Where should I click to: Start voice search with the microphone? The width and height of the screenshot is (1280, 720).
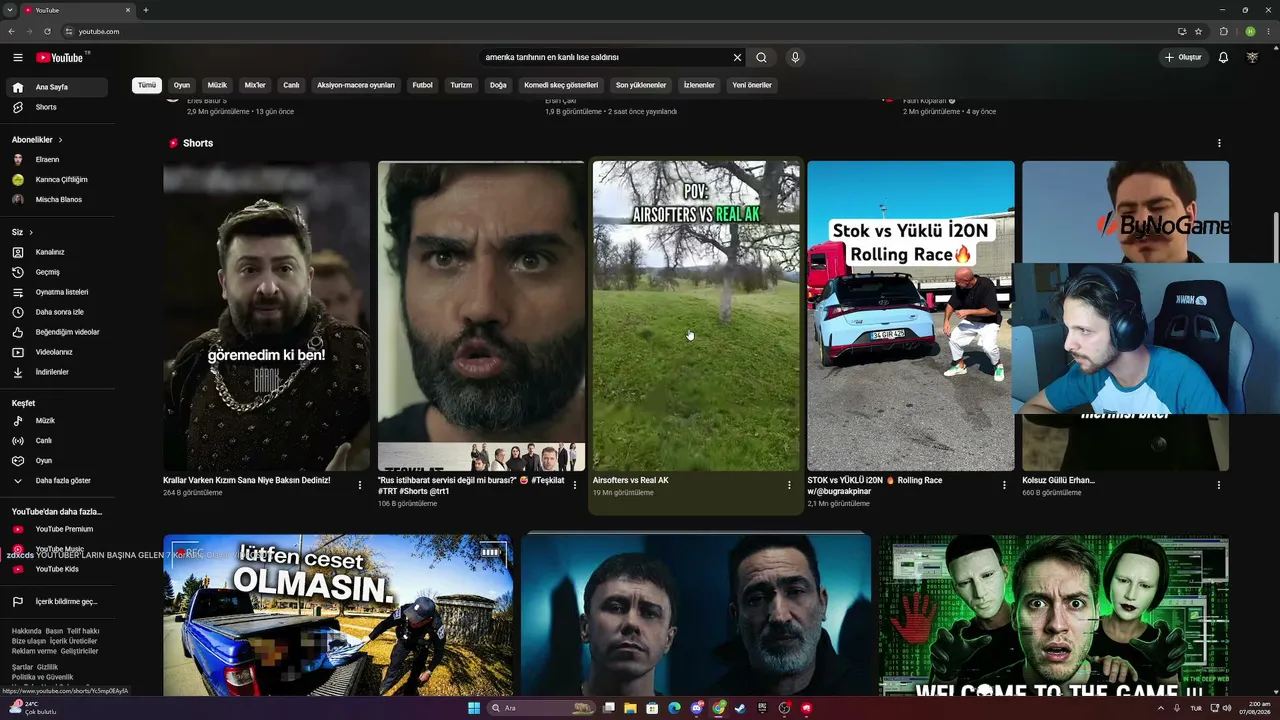[x=795, y=58]
